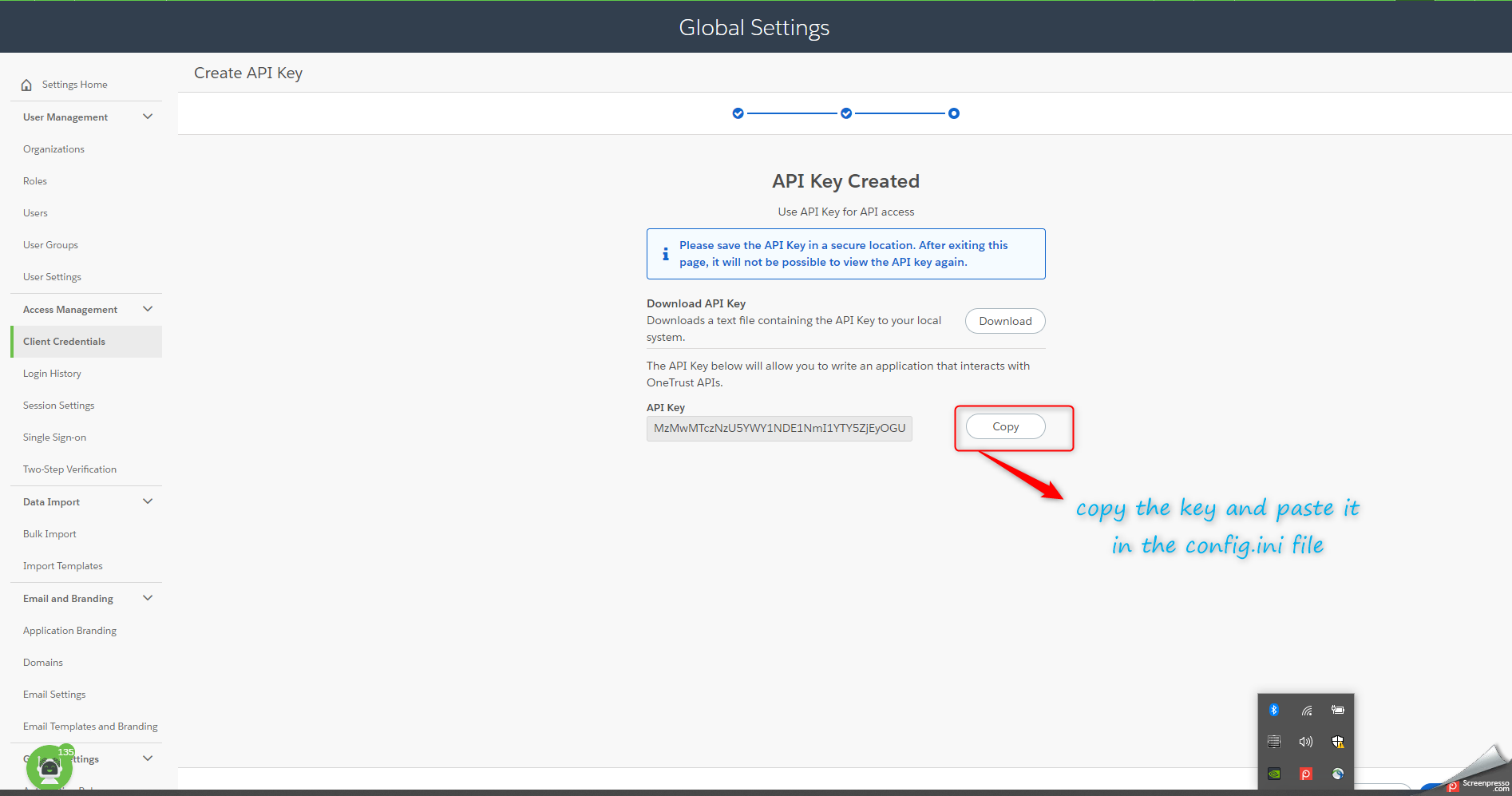Open the Roles page
1512x796 pixels.
35,181
